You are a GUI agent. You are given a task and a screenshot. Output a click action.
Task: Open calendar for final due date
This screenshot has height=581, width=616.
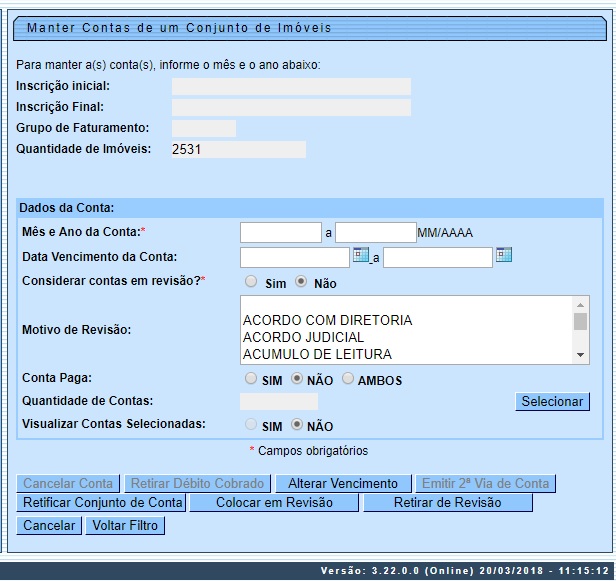point(504,255)
